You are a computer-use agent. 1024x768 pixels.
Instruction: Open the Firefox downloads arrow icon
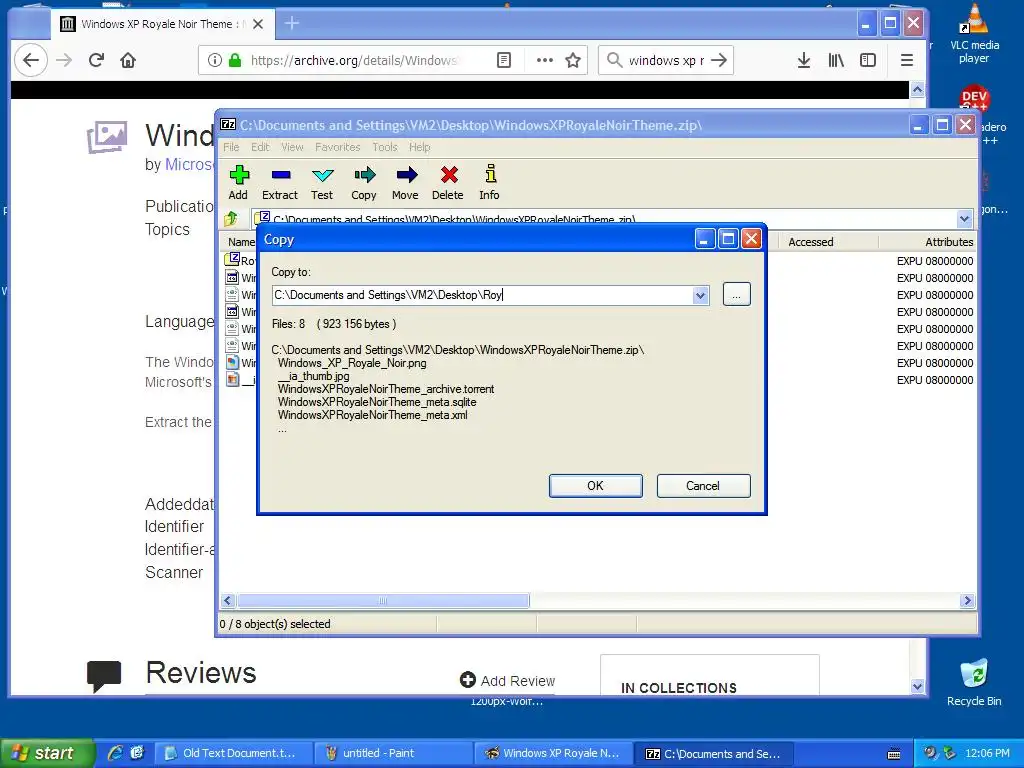(x=804, y=60)
